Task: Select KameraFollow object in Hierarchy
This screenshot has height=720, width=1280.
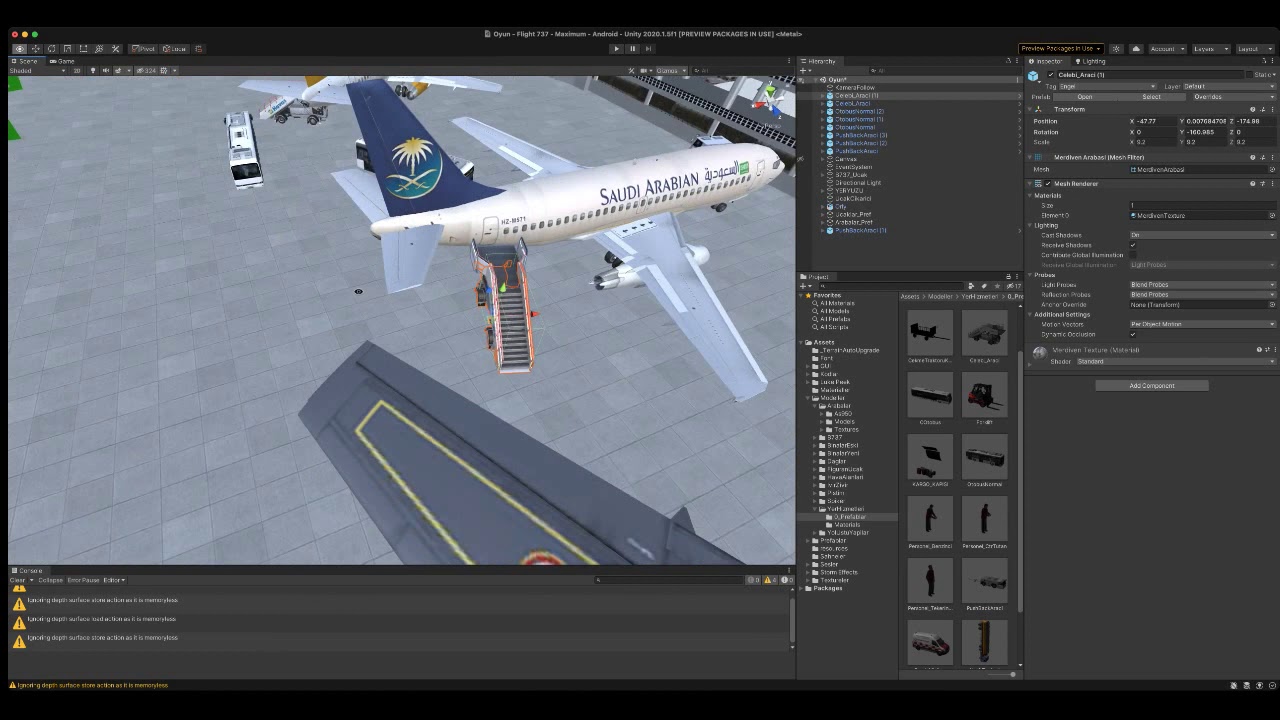Action: pos(854,87)
